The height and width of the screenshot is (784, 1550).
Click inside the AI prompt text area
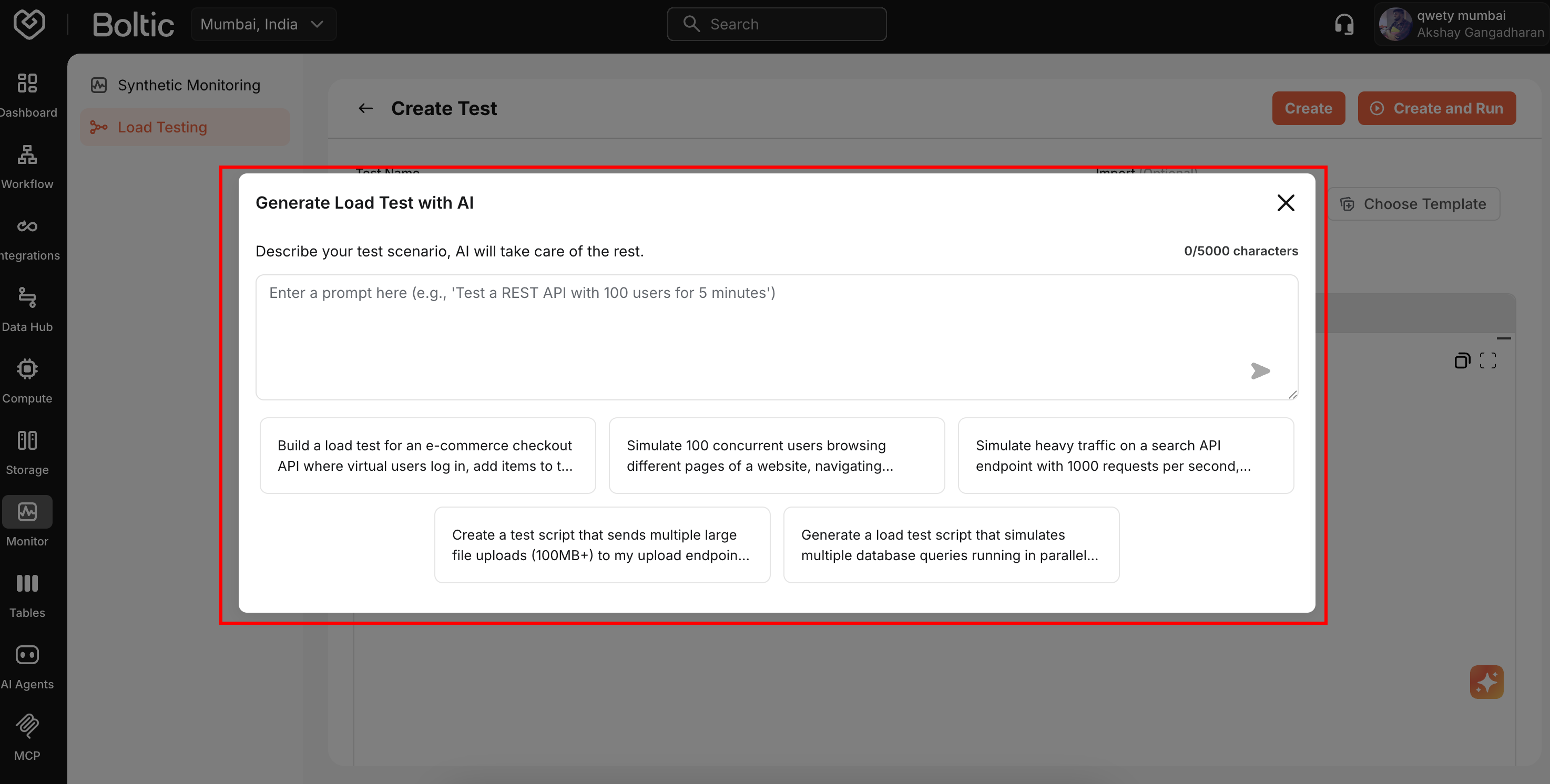776,337
